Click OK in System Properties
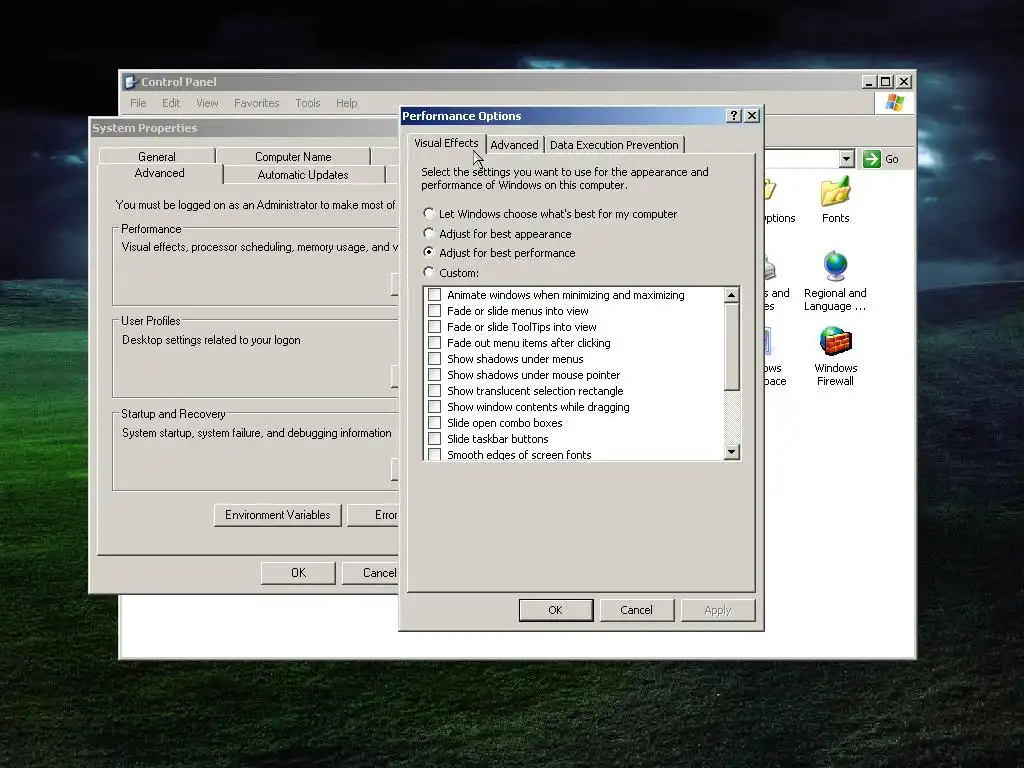 (x=298, y=573)
